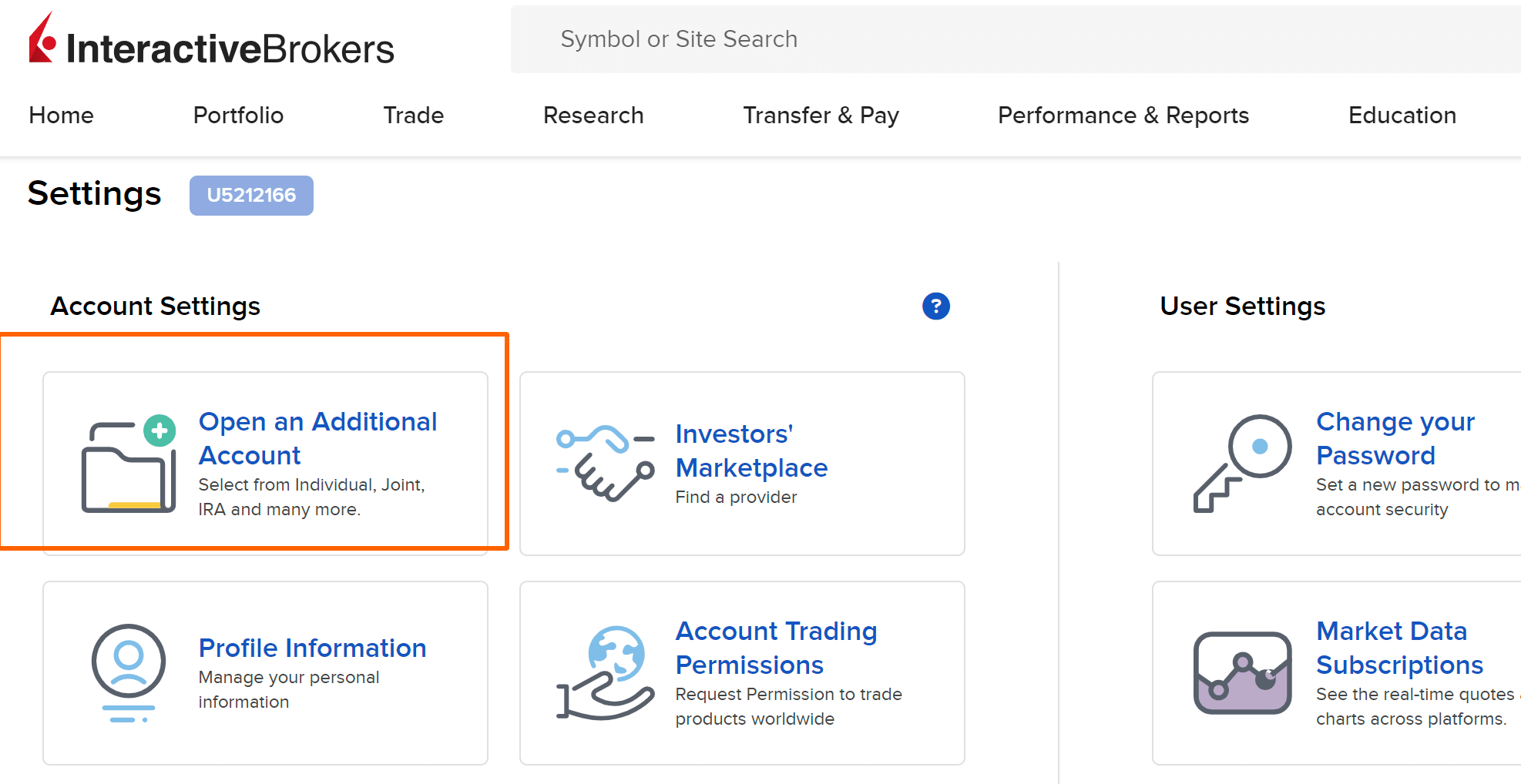Click the handshake Investors' Marketplace icon

(x=606, y=464)
